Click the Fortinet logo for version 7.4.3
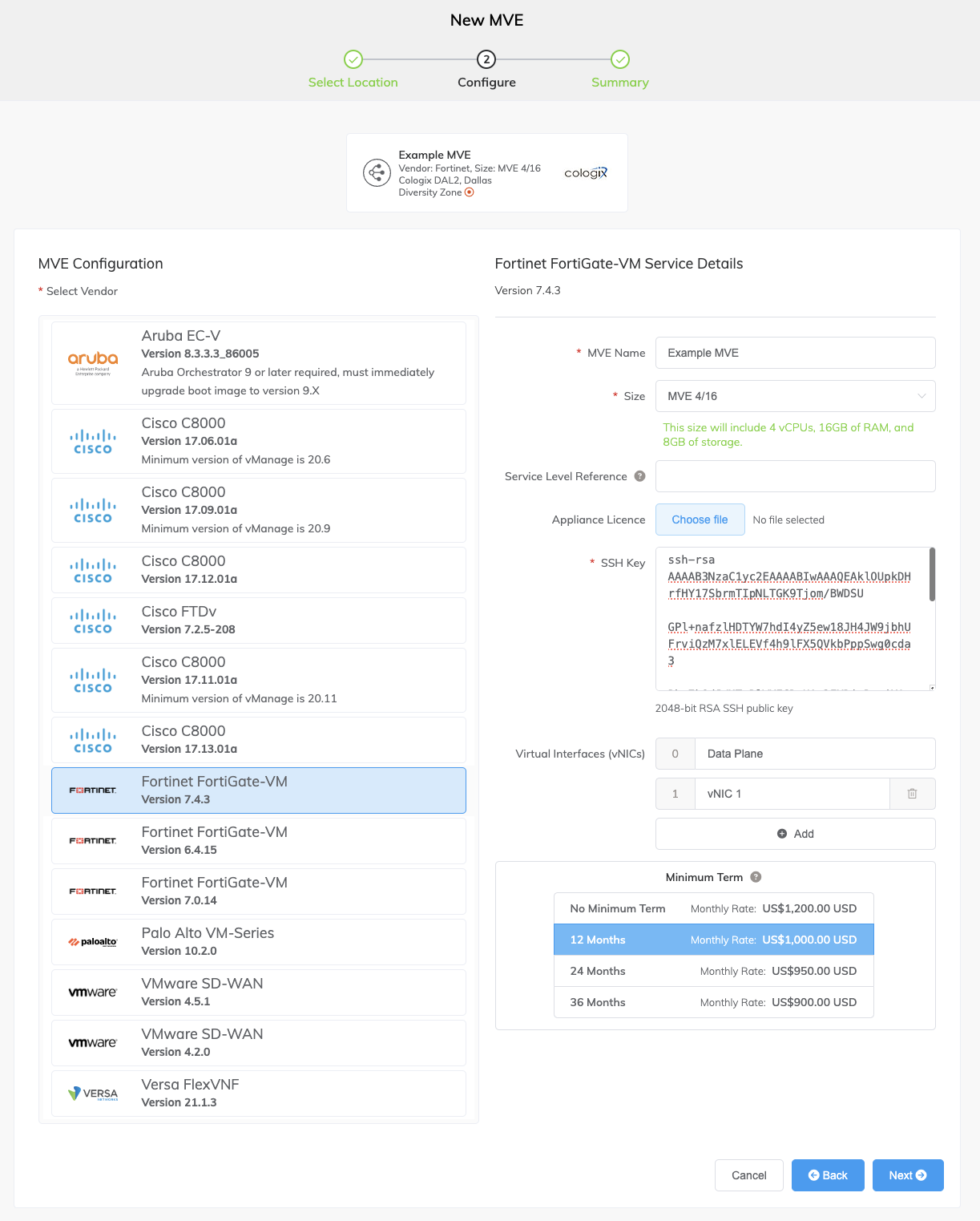 pos(93,790)
